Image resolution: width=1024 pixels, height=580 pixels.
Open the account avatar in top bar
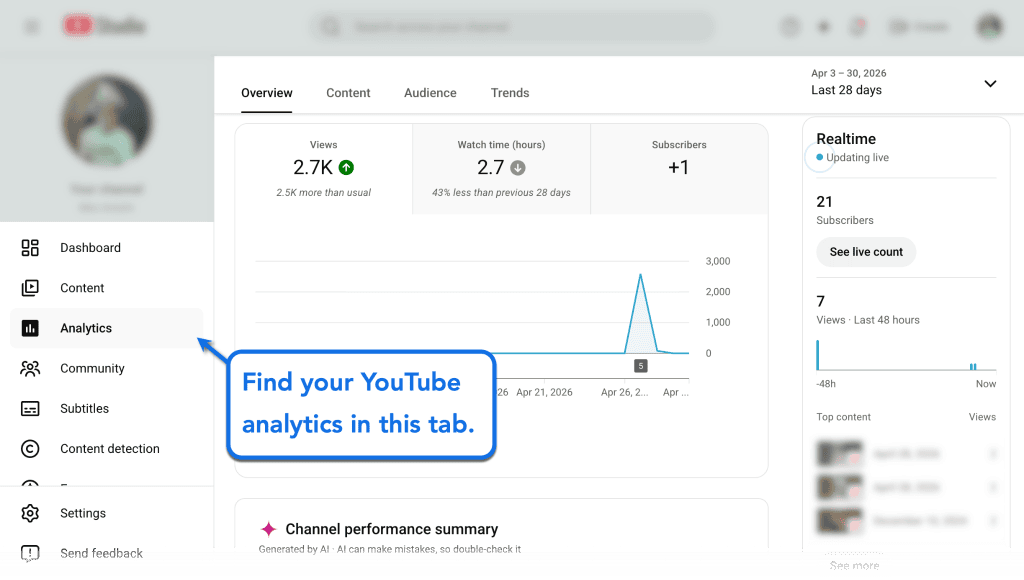(x=989, y=27)
